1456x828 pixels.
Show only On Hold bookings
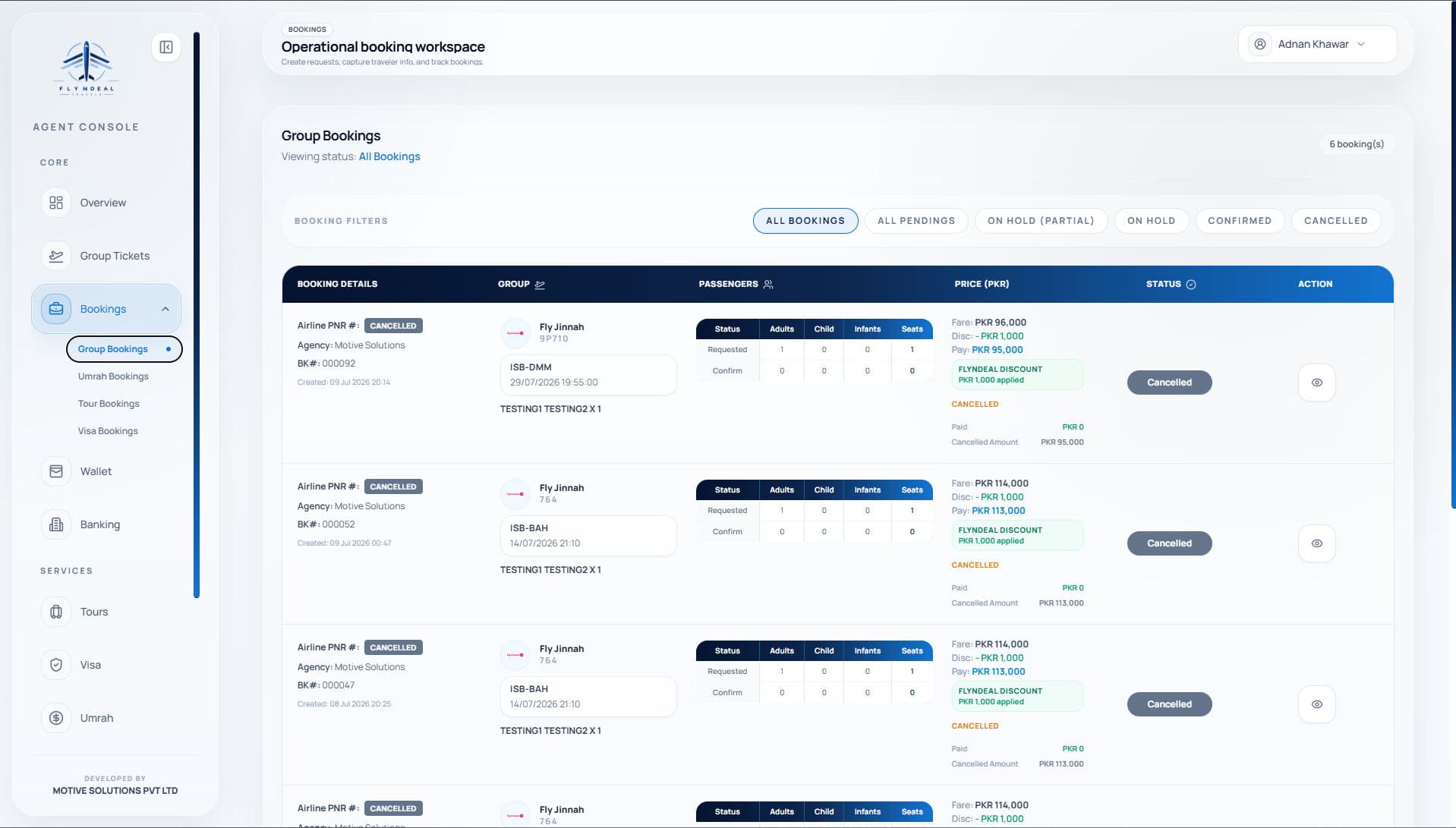tap(1151, 221)
